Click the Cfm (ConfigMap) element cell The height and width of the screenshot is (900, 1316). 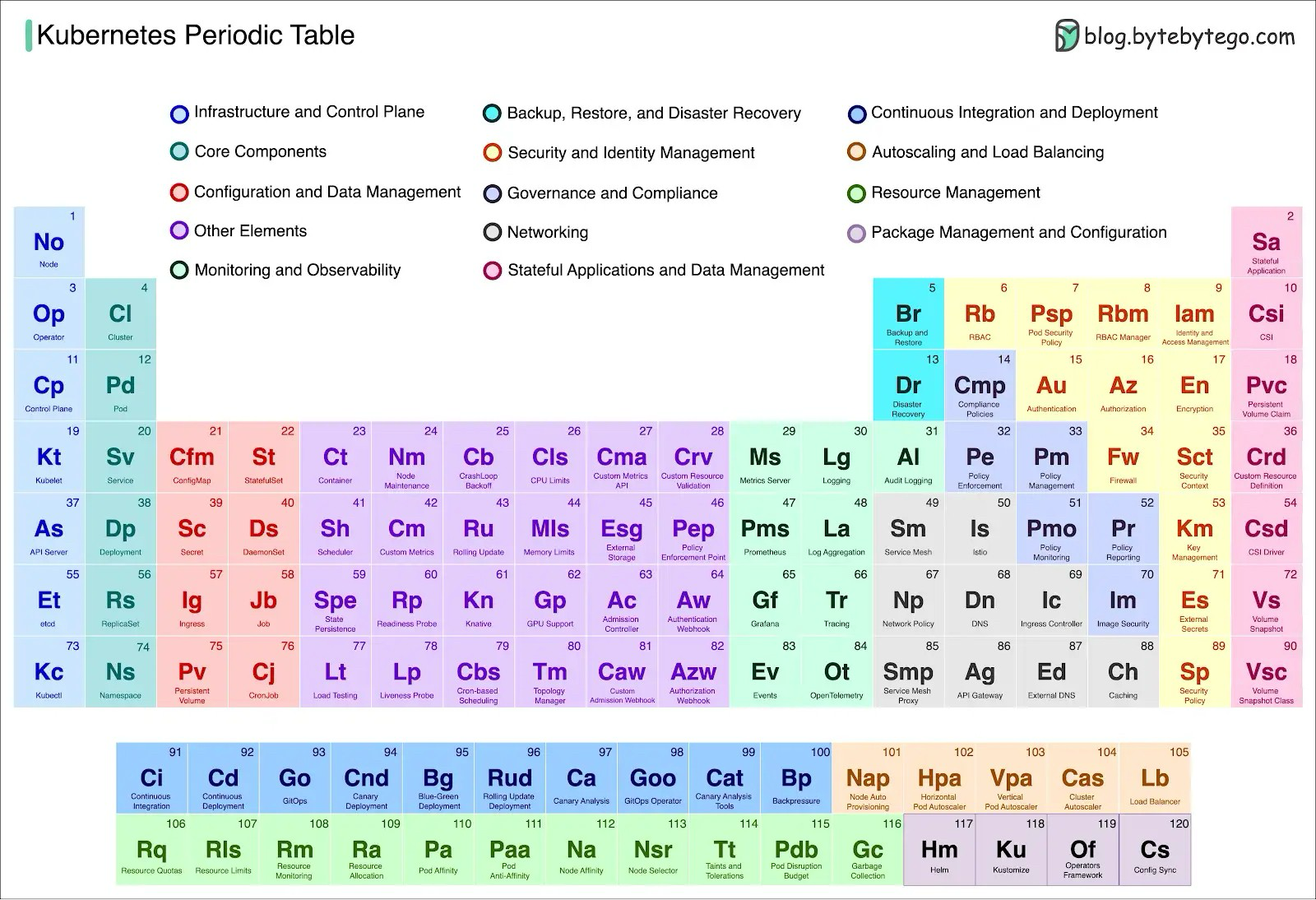(192, 457)
